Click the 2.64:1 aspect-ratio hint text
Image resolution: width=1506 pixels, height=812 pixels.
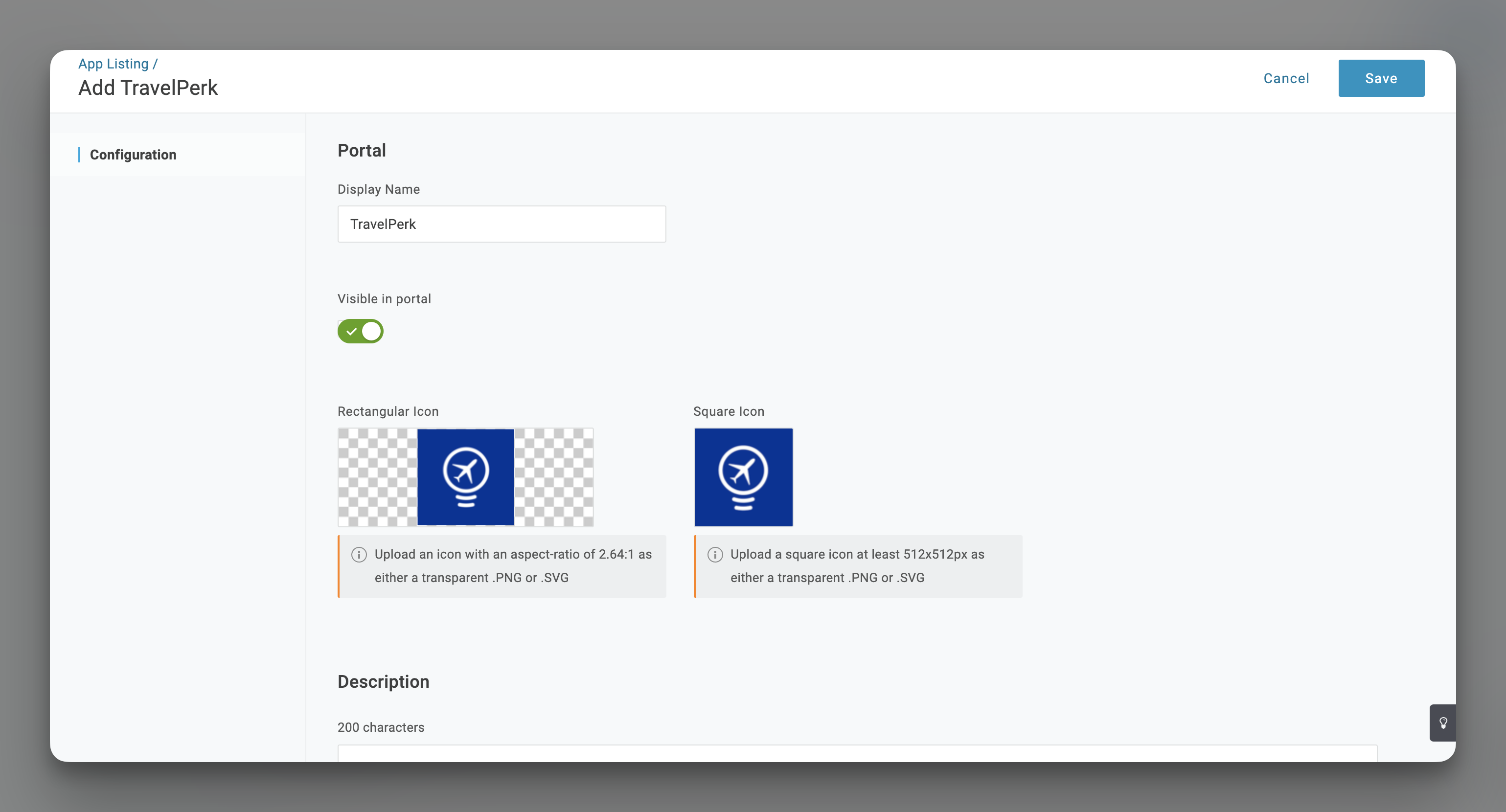pos(513,566)
